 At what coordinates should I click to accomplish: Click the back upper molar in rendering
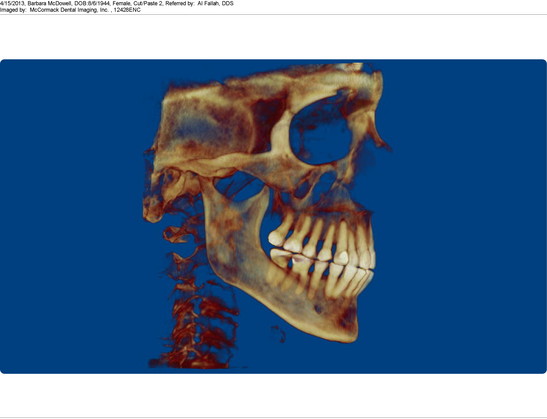tap(277, 238)
